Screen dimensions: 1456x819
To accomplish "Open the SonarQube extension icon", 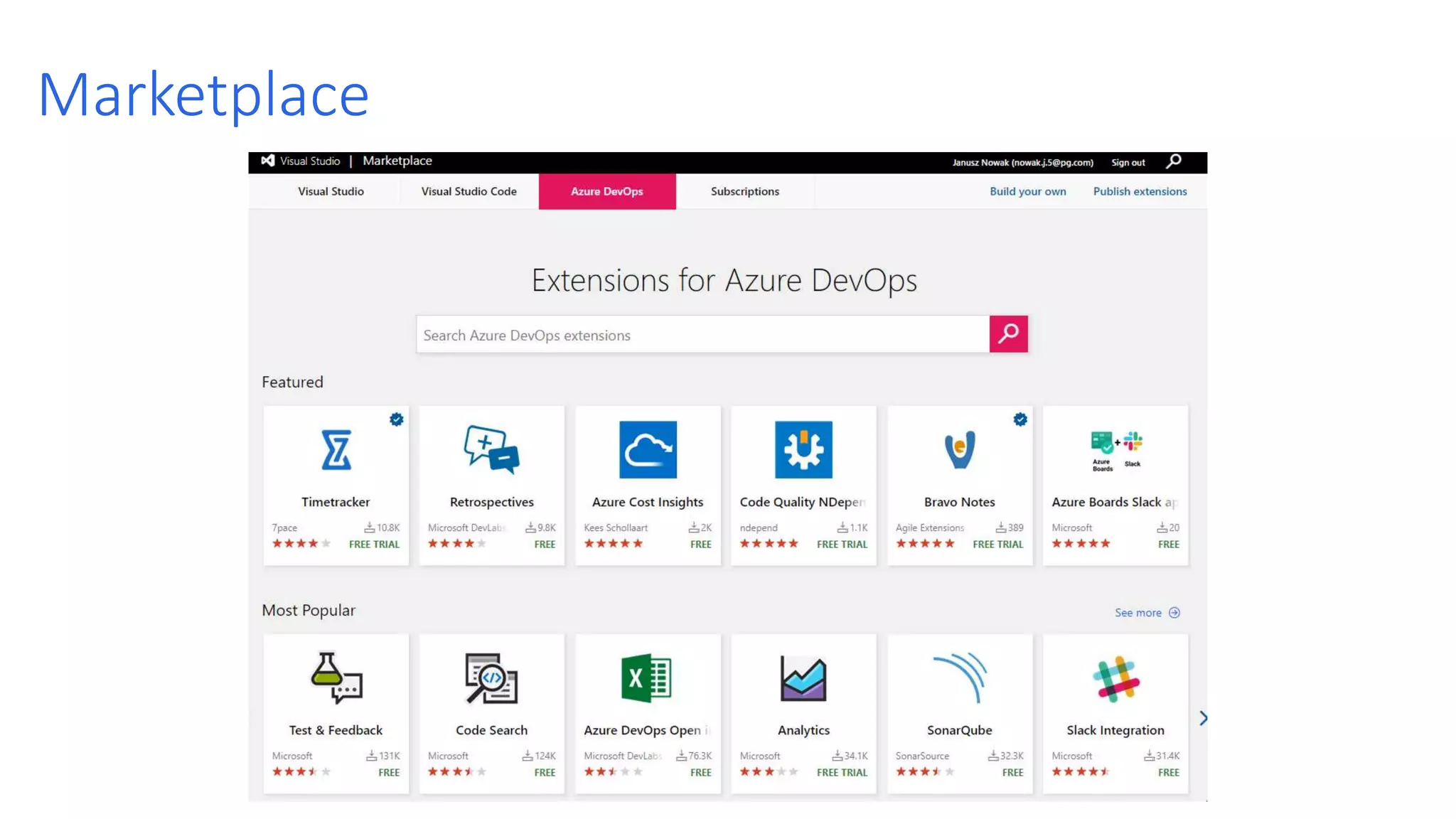I will click(959, 678).
